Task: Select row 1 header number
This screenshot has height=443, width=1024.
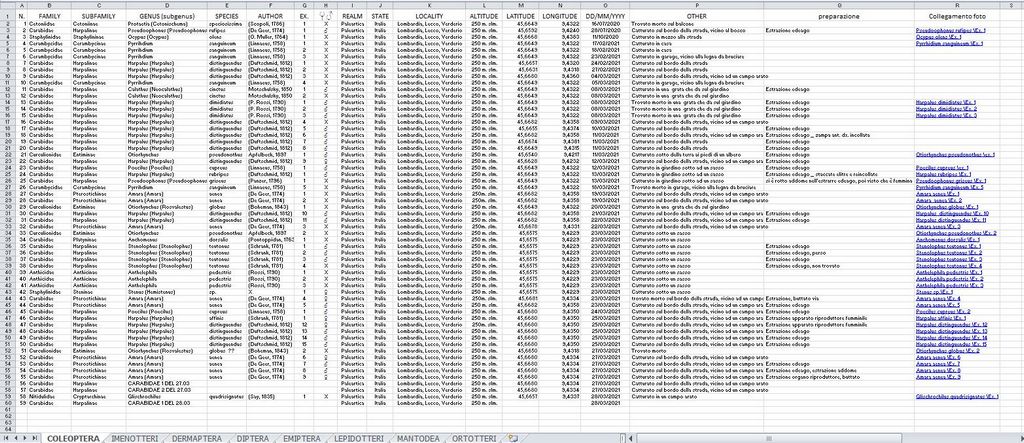Action: tap(6, 17)
